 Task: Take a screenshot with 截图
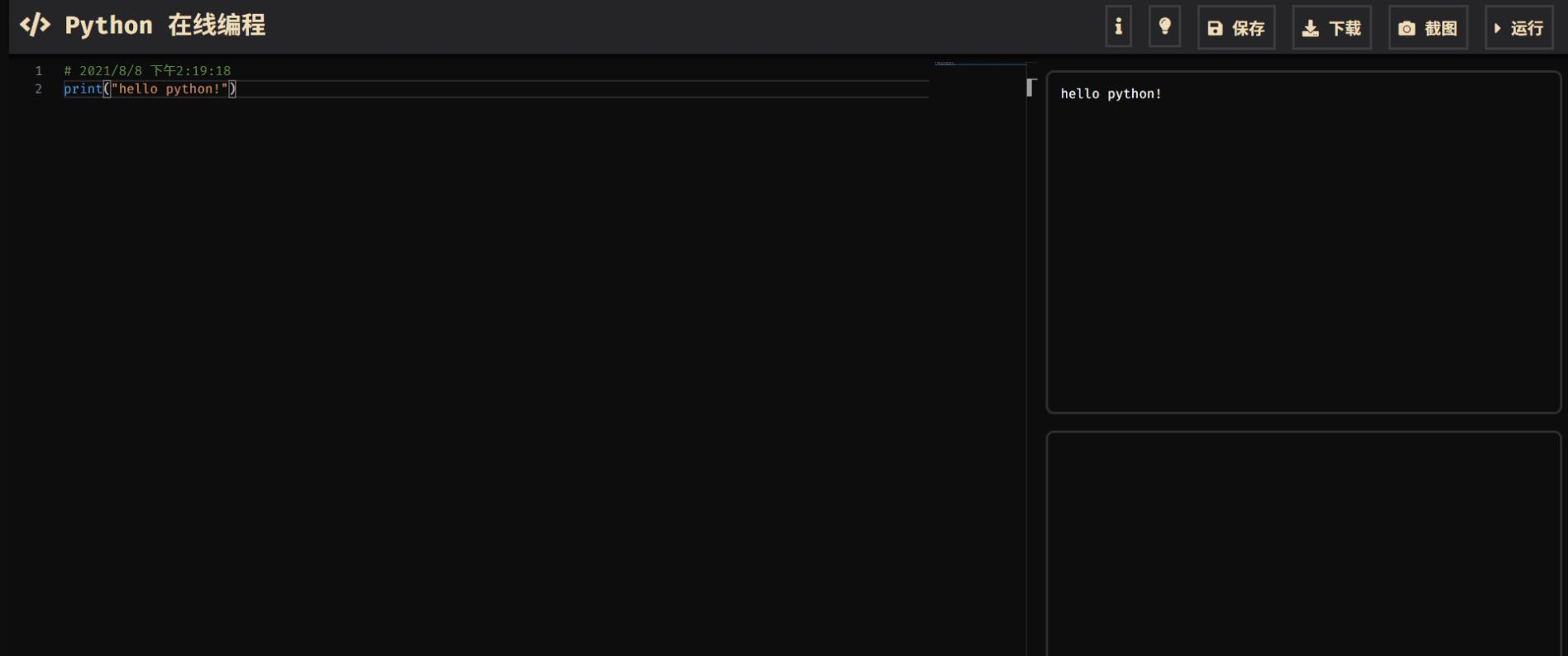(x=1428, y=28)
